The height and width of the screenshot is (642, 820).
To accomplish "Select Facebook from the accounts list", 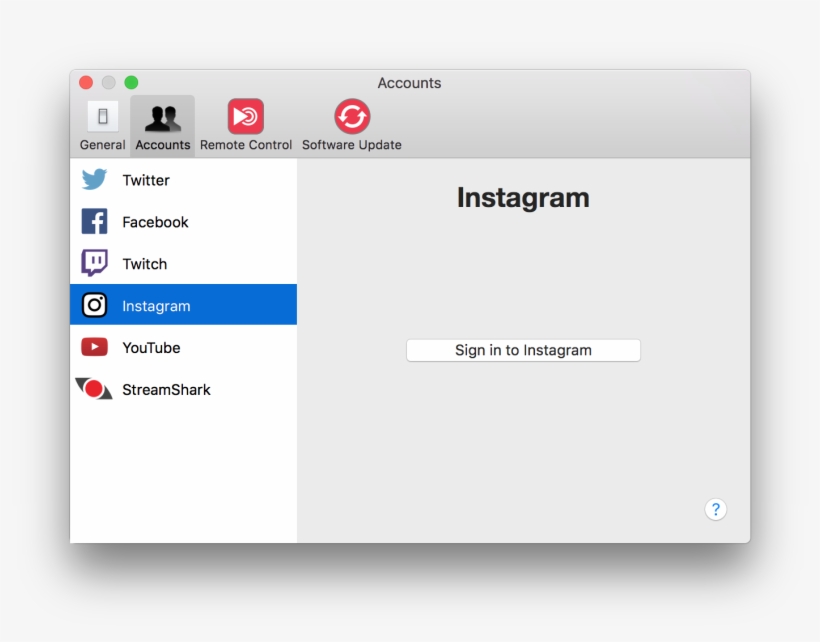I will pyautogui.click(x=155, y=222).
